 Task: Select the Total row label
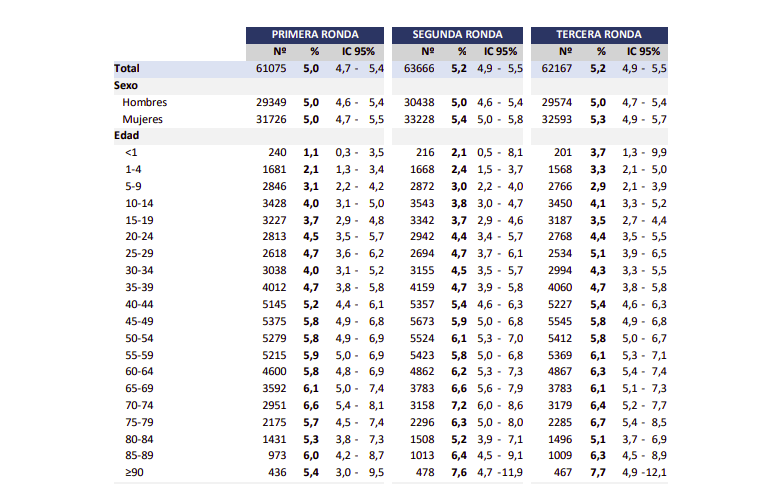(x=127, y=69)
